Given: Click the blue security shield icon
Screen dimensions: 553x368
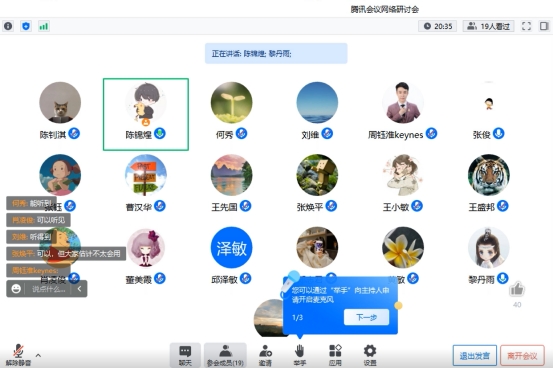Looking at the screenshot, I should [26, 26].
